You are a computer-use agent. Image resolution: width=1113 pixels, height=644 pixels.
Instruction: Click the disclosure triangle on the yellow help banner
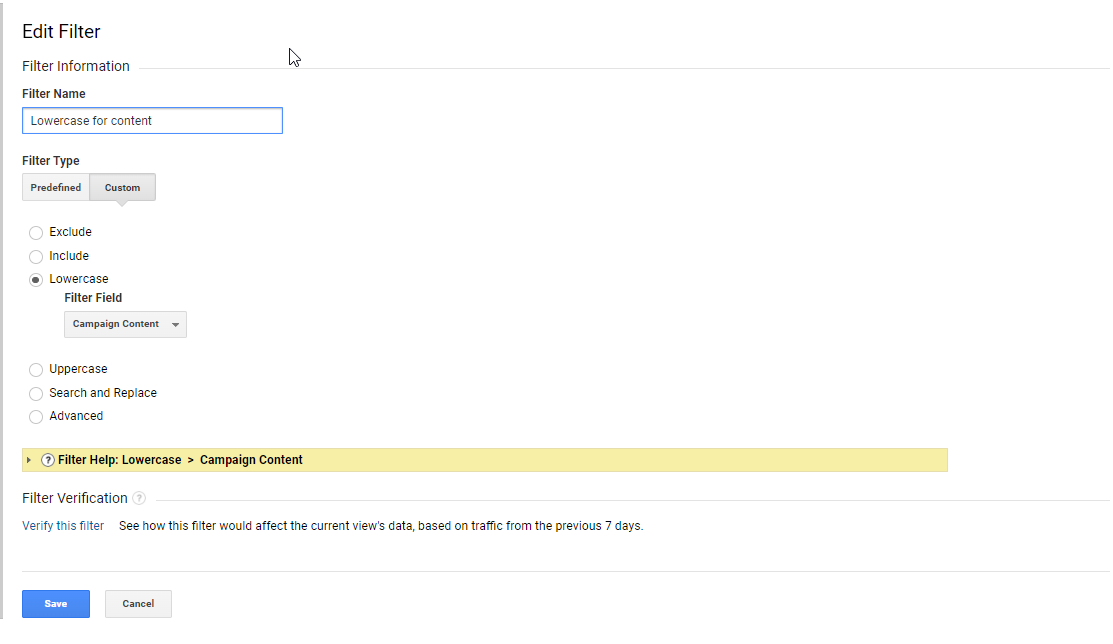(29, 459)
